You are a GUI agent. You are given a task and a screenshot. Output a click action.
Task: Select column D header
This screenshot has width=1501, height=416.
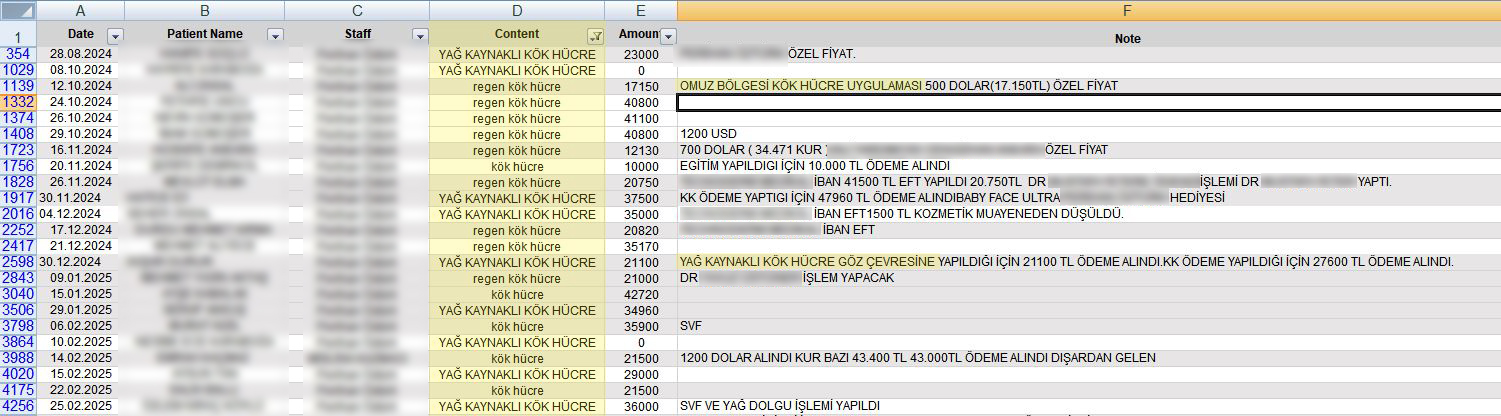(x=516, y=10)
